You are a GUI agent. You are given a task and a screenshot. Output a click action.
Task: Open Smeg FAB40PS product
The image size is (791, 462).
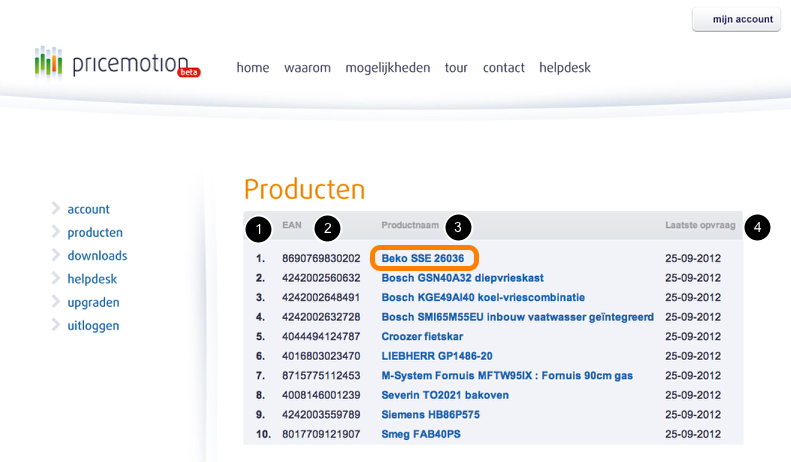421,434
